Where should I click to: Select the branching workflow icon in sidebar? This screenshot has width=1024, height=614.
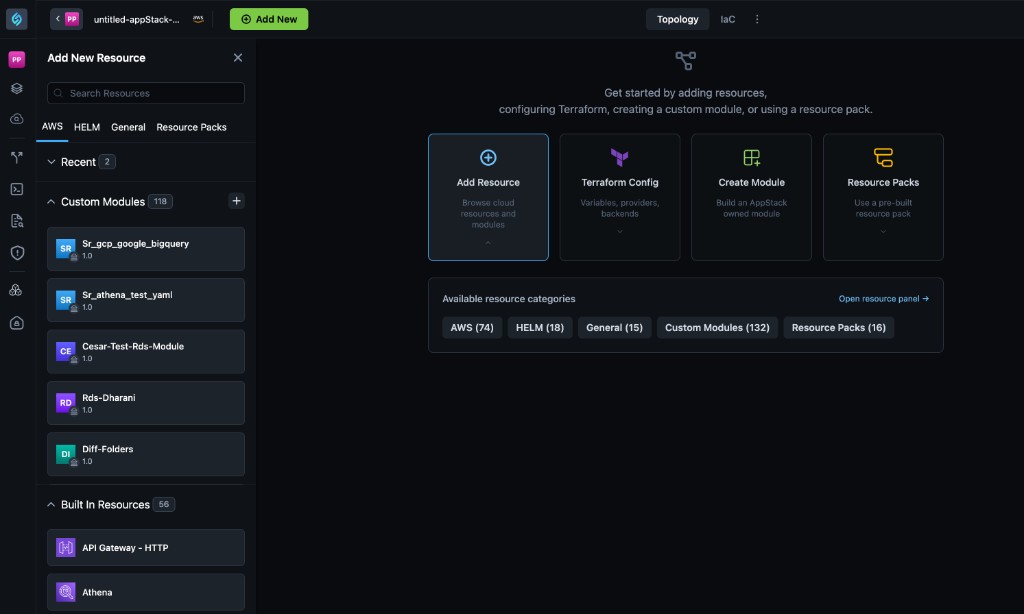click(16, 155)
